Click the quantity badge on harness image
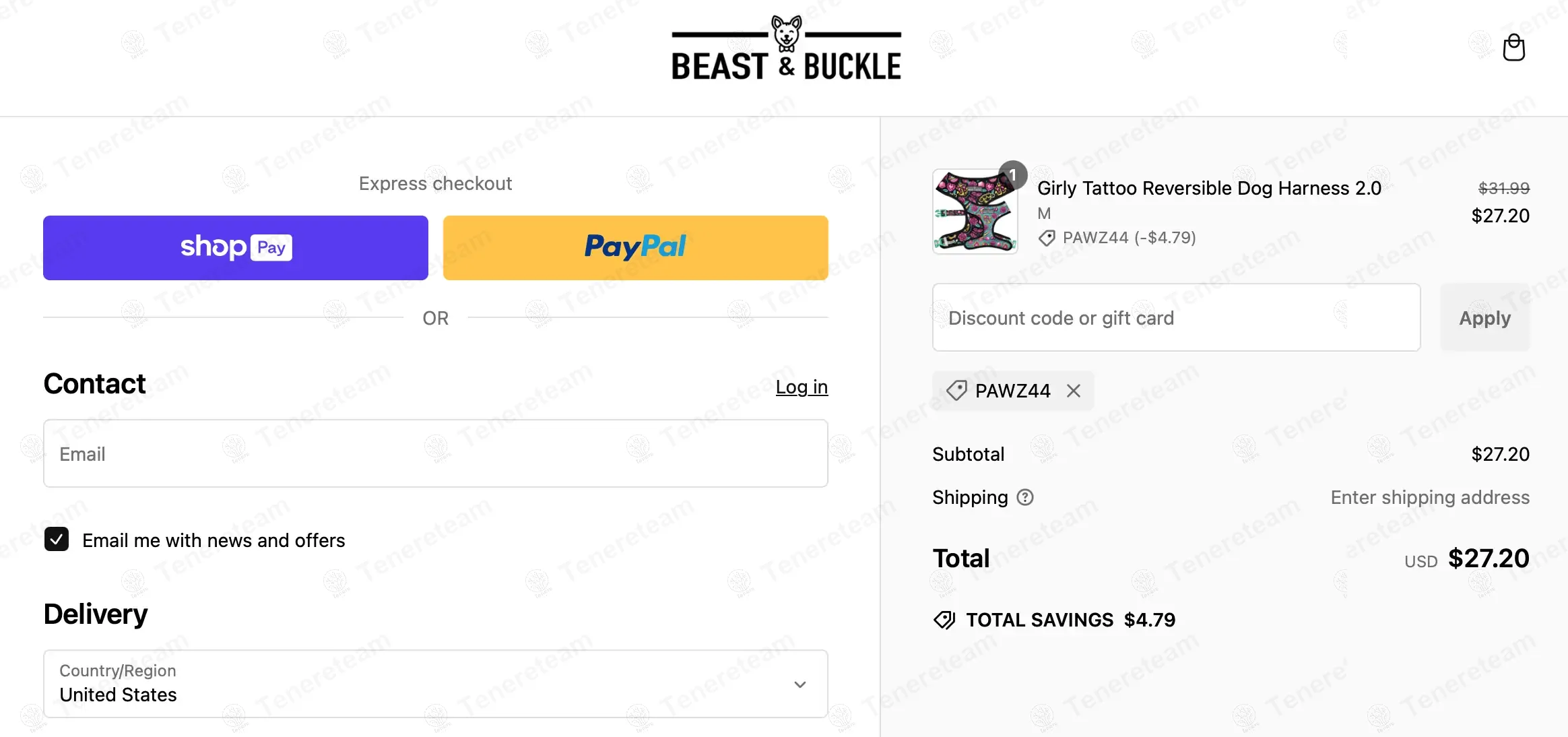1568x737 pixels. (1012, 175)
